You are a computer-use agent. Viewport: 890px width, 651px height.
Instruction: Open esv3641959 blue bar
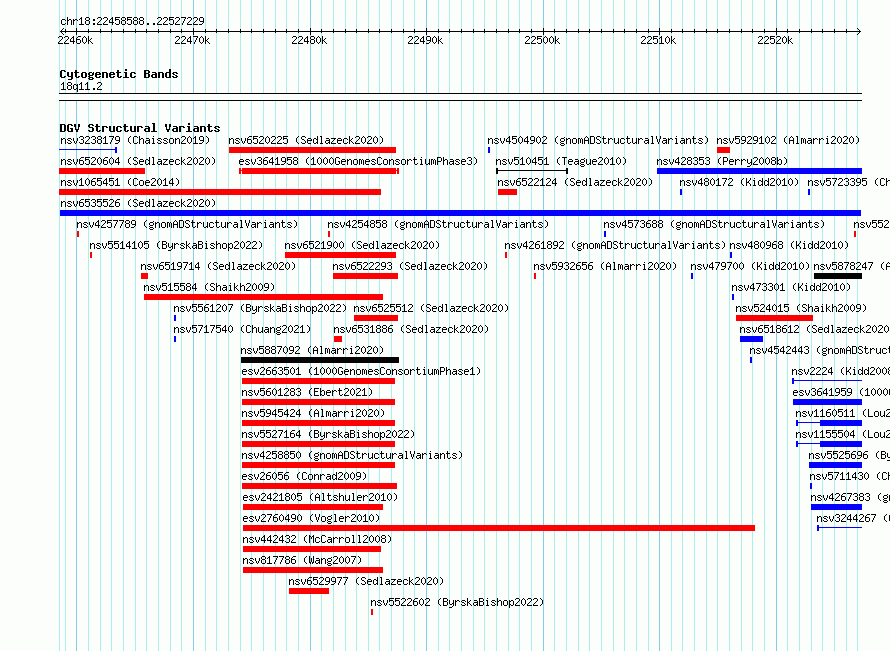(828, 402)
